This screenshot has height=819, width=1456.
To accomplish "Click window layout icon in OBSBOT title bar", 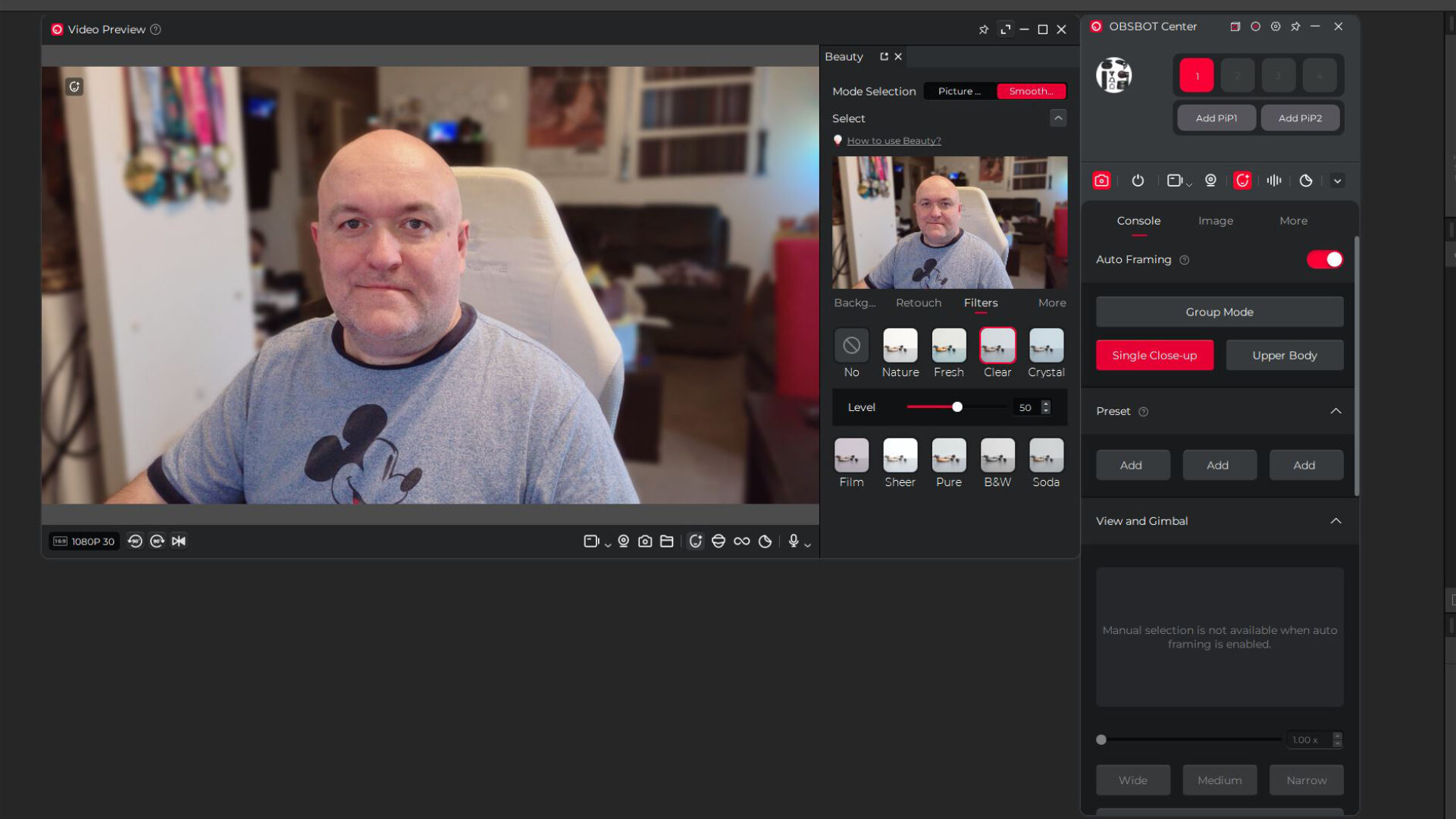I will tap(1235, 27).
